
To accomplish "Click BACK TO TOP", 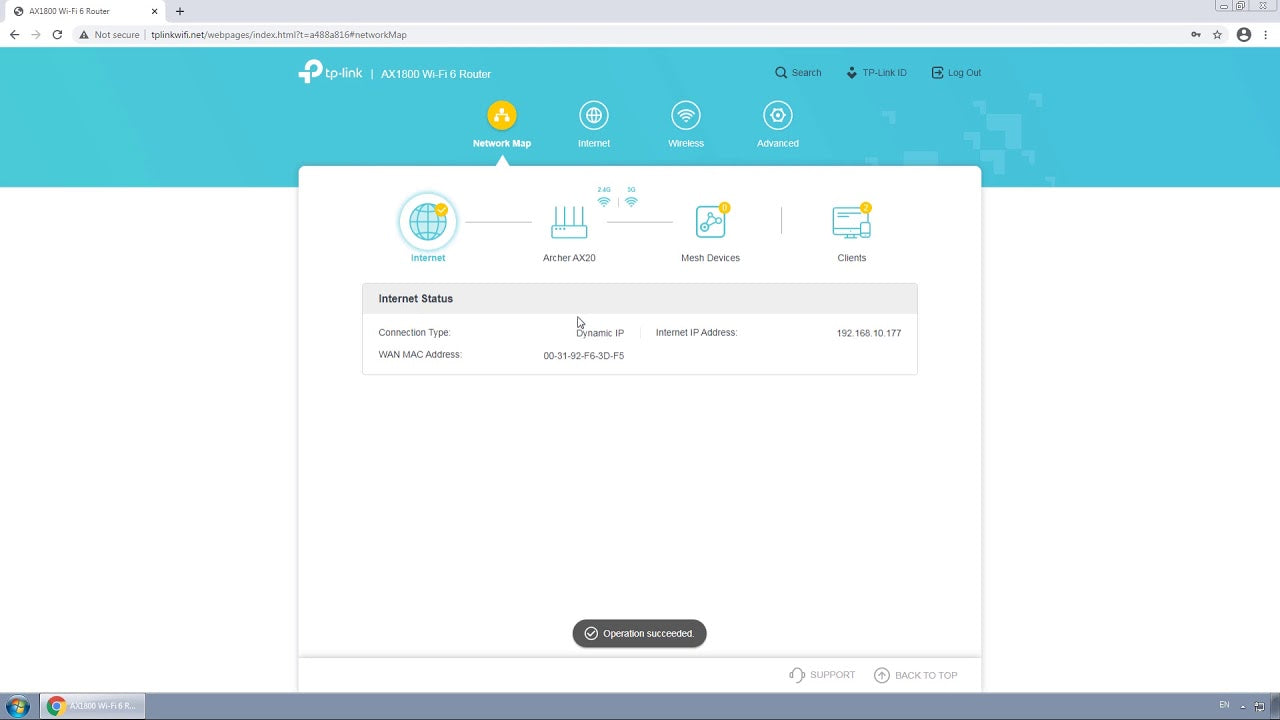I will (x=916, y=675).
